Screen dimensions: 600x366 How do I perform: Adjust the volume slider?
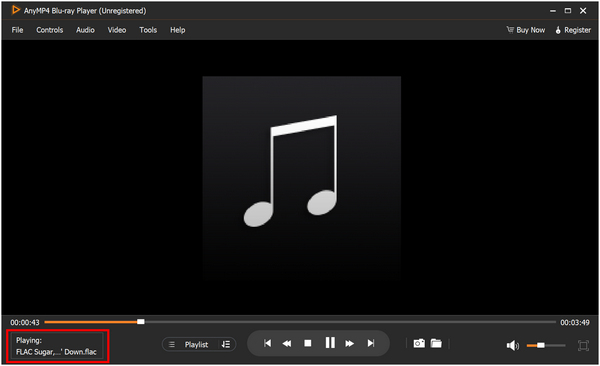pos(546,345)
